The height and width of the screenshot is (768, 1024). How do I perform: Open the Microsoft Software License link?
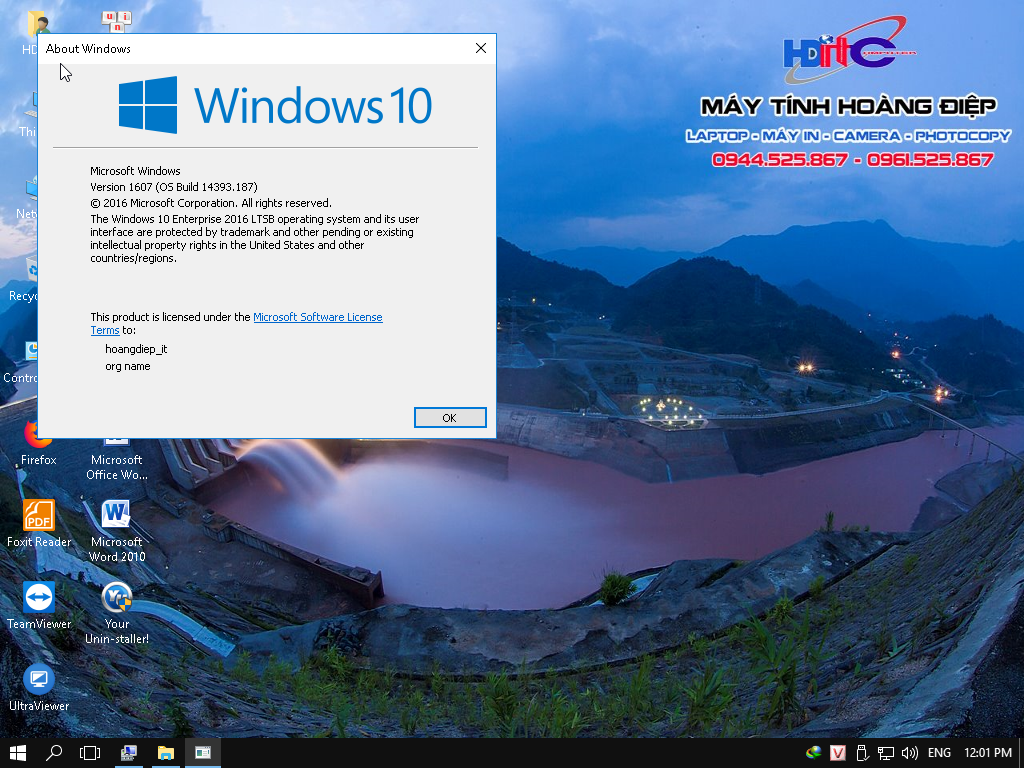point(317,317)
